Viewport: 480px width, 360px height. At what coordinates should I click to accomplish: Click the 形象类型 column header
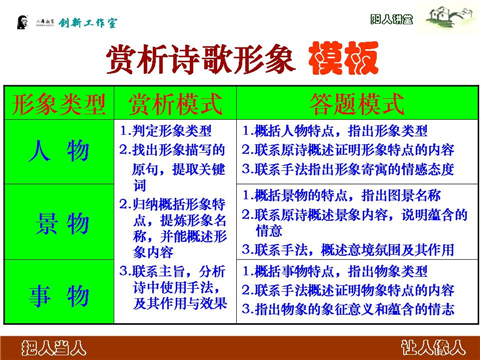click(x=59, y=104)
